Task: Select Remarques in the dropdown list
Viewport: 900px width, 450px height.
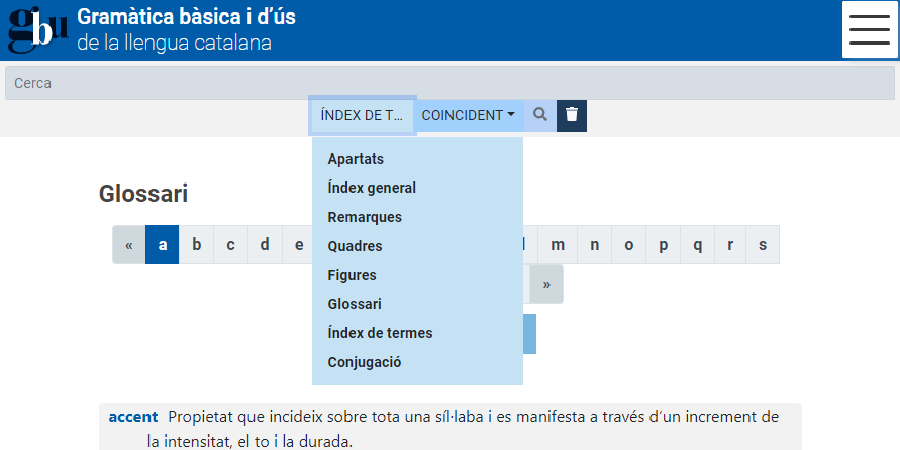Action: coord(365,217)
